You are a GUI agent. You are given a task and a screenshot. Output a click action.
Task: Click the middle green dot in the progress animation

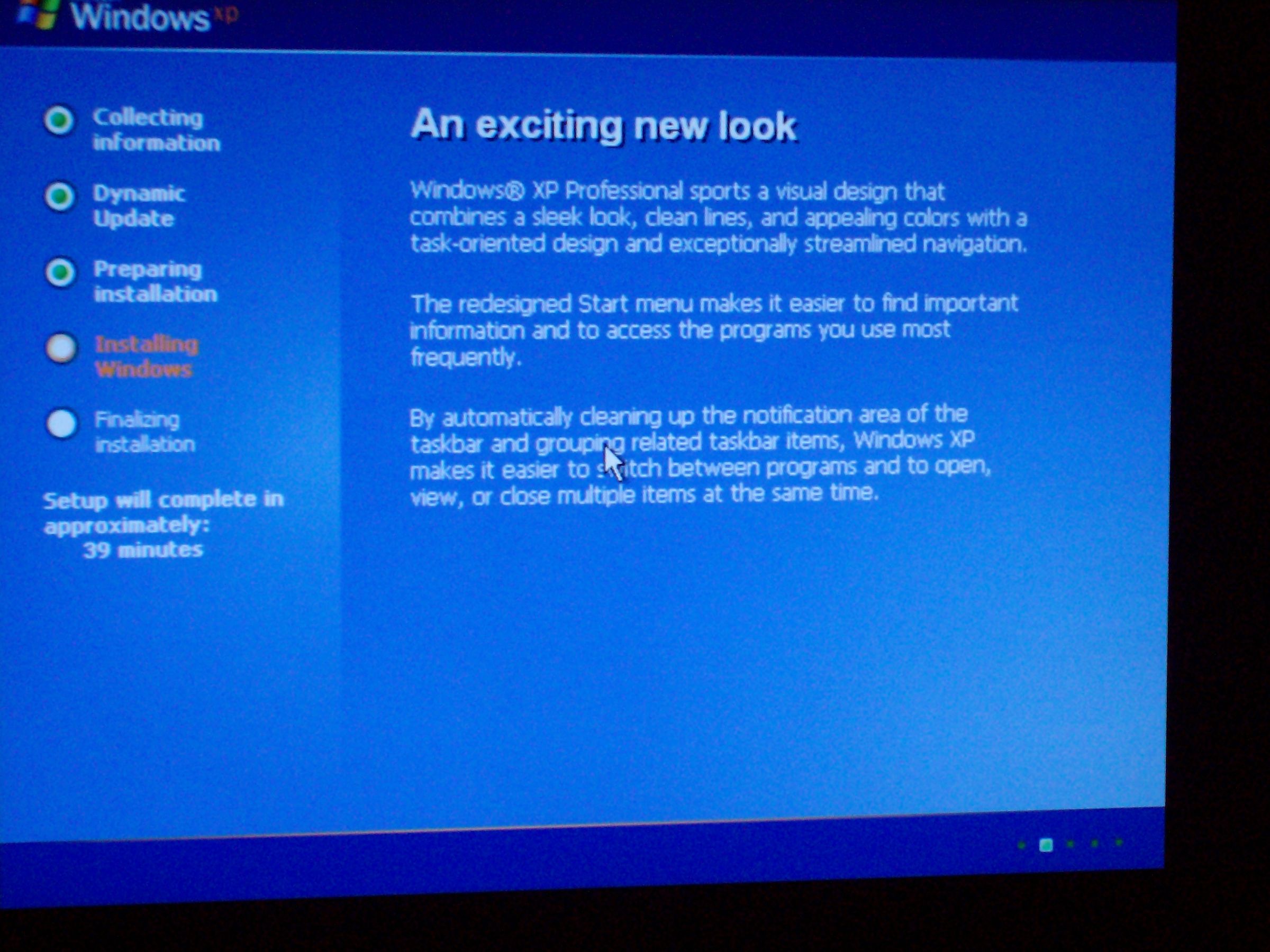[x=1071, y=844]
